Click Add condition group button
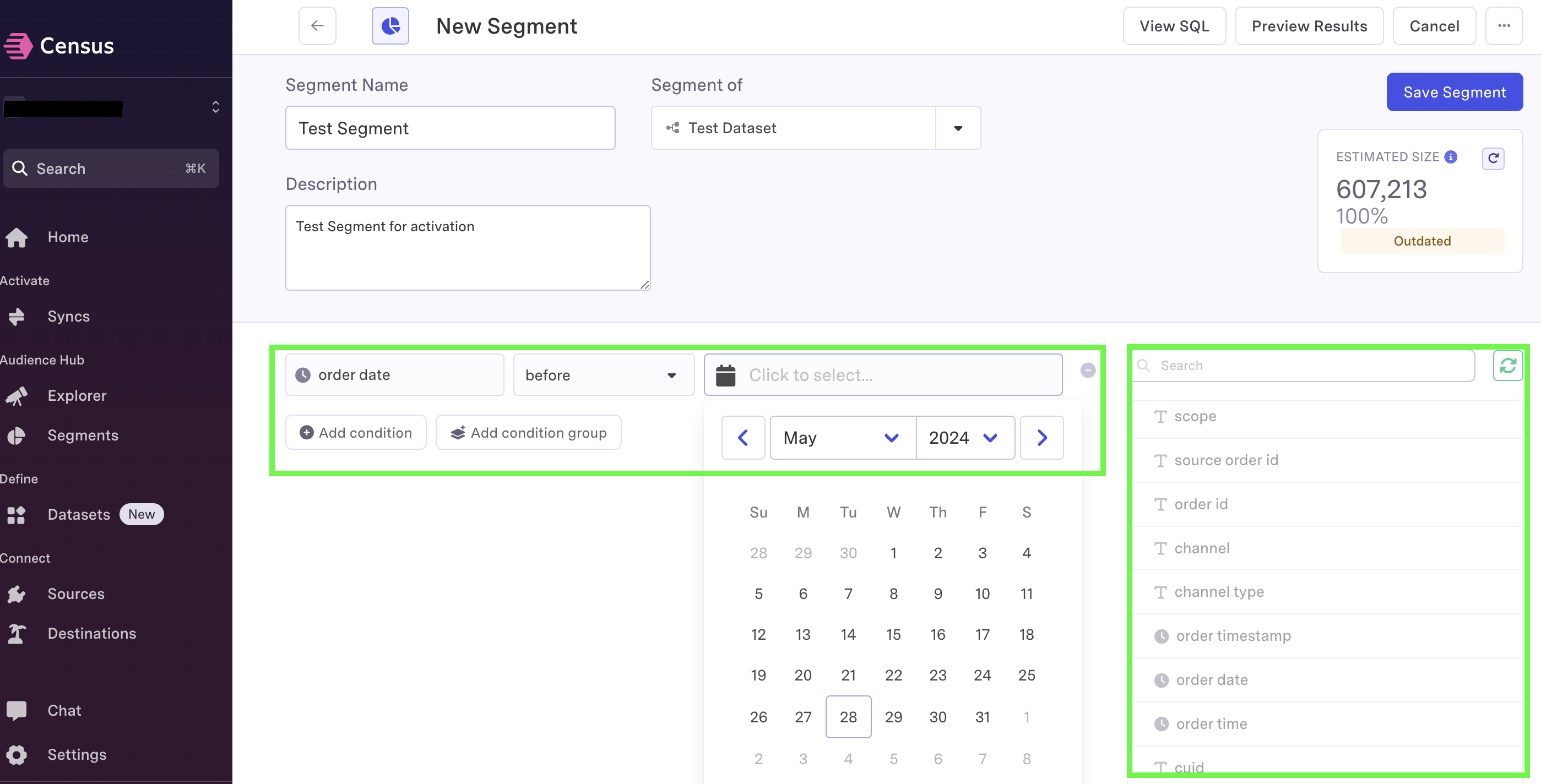Viewport: 1541px width, 784px height. click(x=528, y=432)
